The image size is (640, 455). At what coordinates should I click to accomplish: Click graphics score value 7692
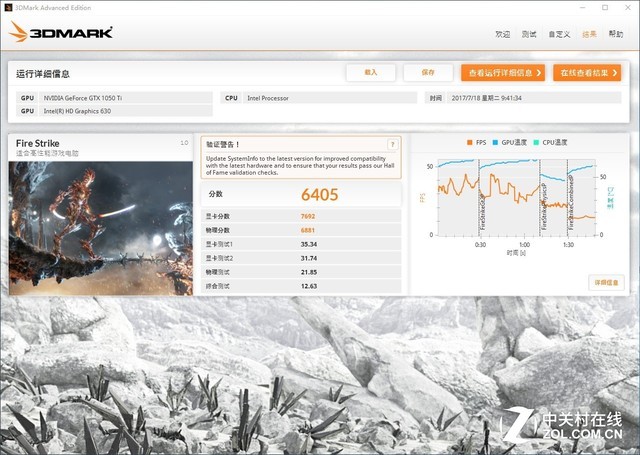308,216
